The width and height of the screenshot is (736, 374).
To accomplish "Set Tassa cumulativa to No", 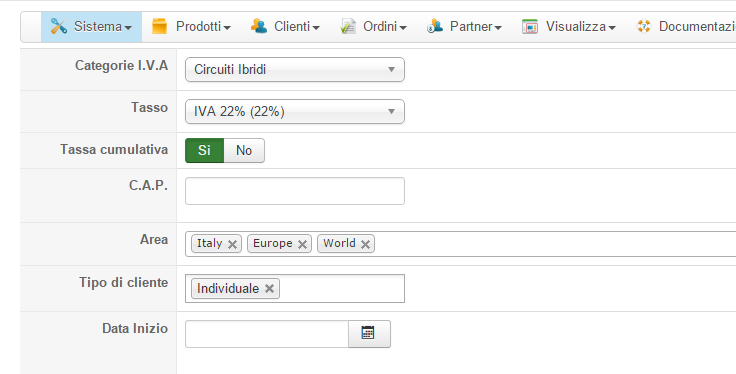I will [x=244, y=151].
